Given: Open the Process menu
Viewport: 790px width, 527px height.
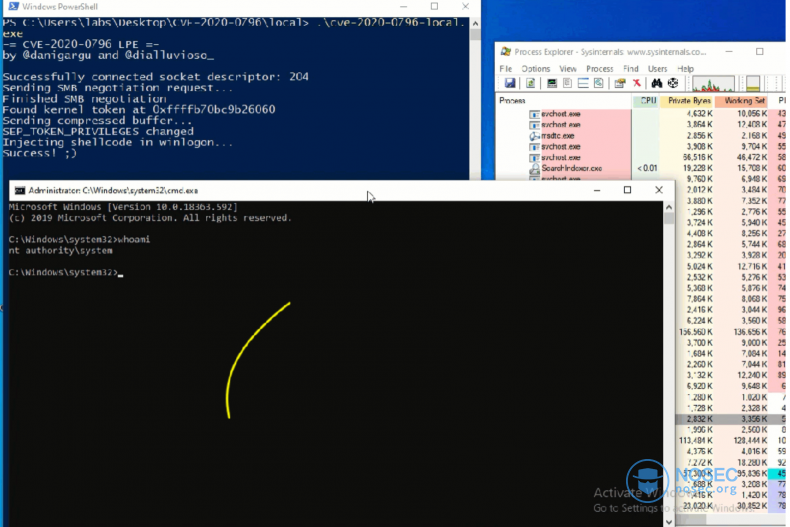Looking at the screenshot, I should [600, 69].
